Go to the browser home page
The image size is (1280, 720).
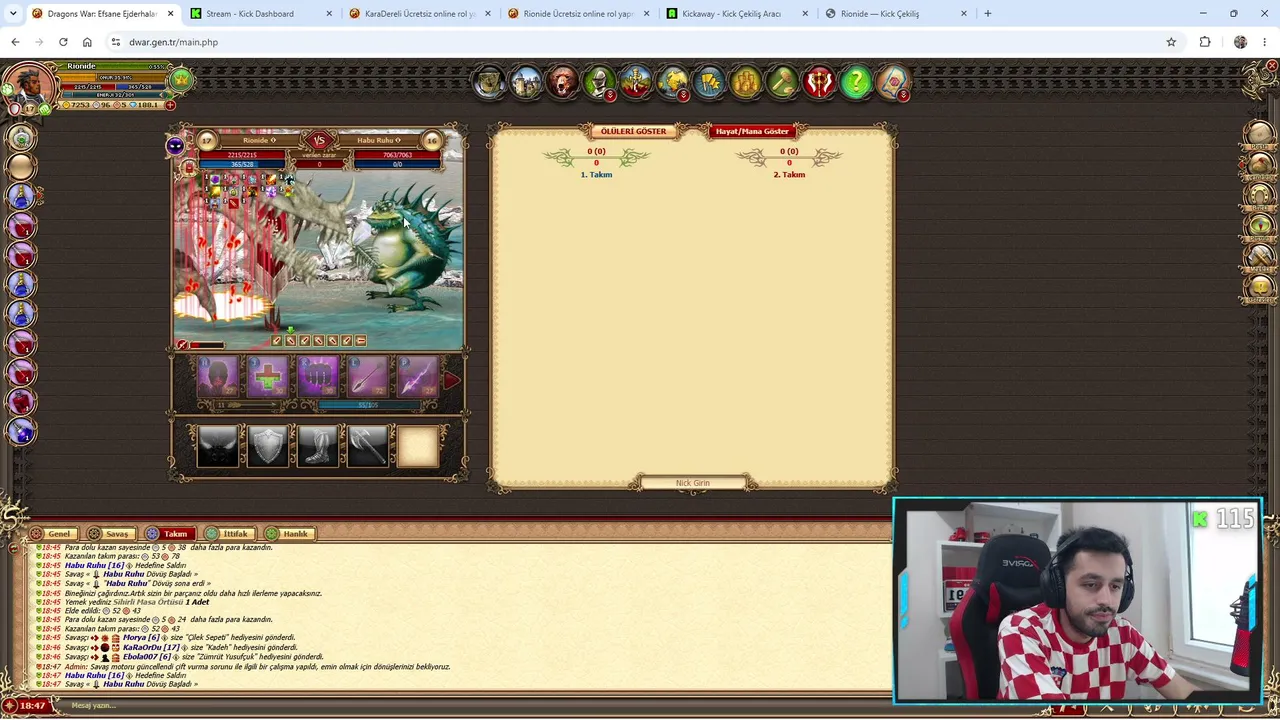point(87,42)
